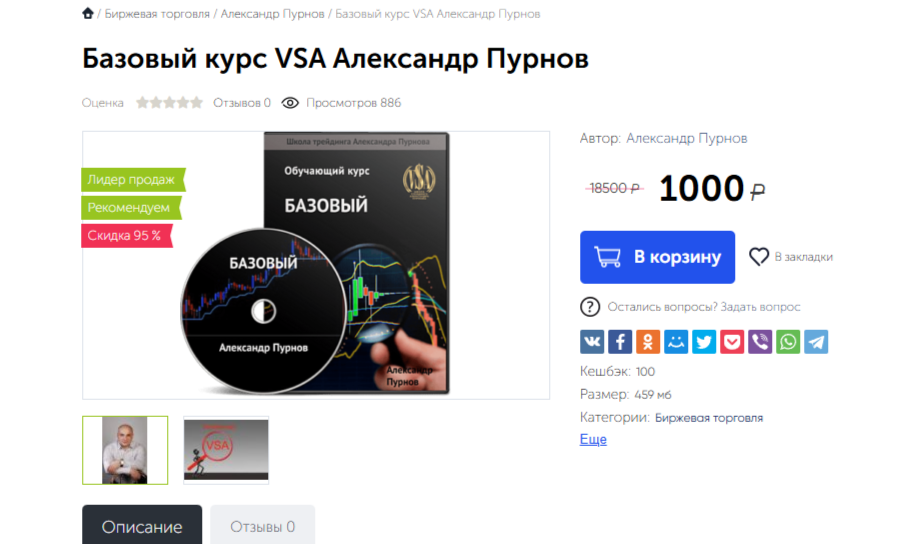Share via the WhatsApp icon
This screenshot has height=544, width=919.
[788, 342]
